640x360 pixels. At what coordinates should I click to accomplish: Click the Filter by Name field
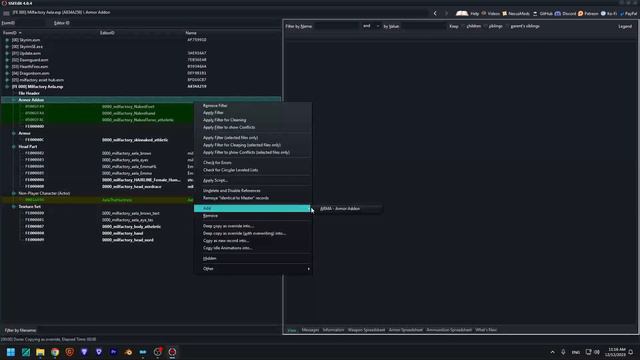(x=337, y=26)
